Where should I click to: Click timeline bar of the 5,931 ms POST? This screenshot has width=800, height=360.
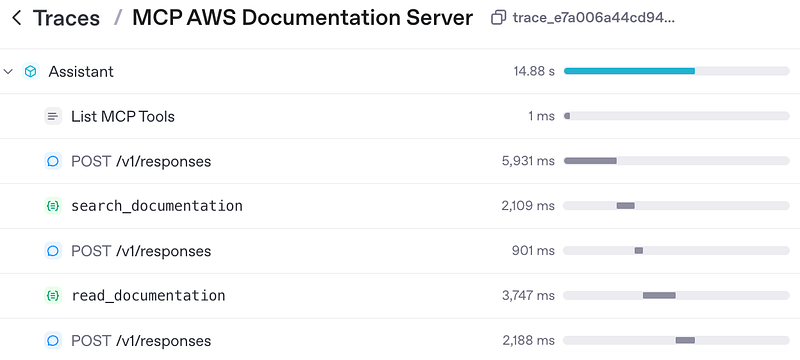pyautogui.click(x=590, y=161)
